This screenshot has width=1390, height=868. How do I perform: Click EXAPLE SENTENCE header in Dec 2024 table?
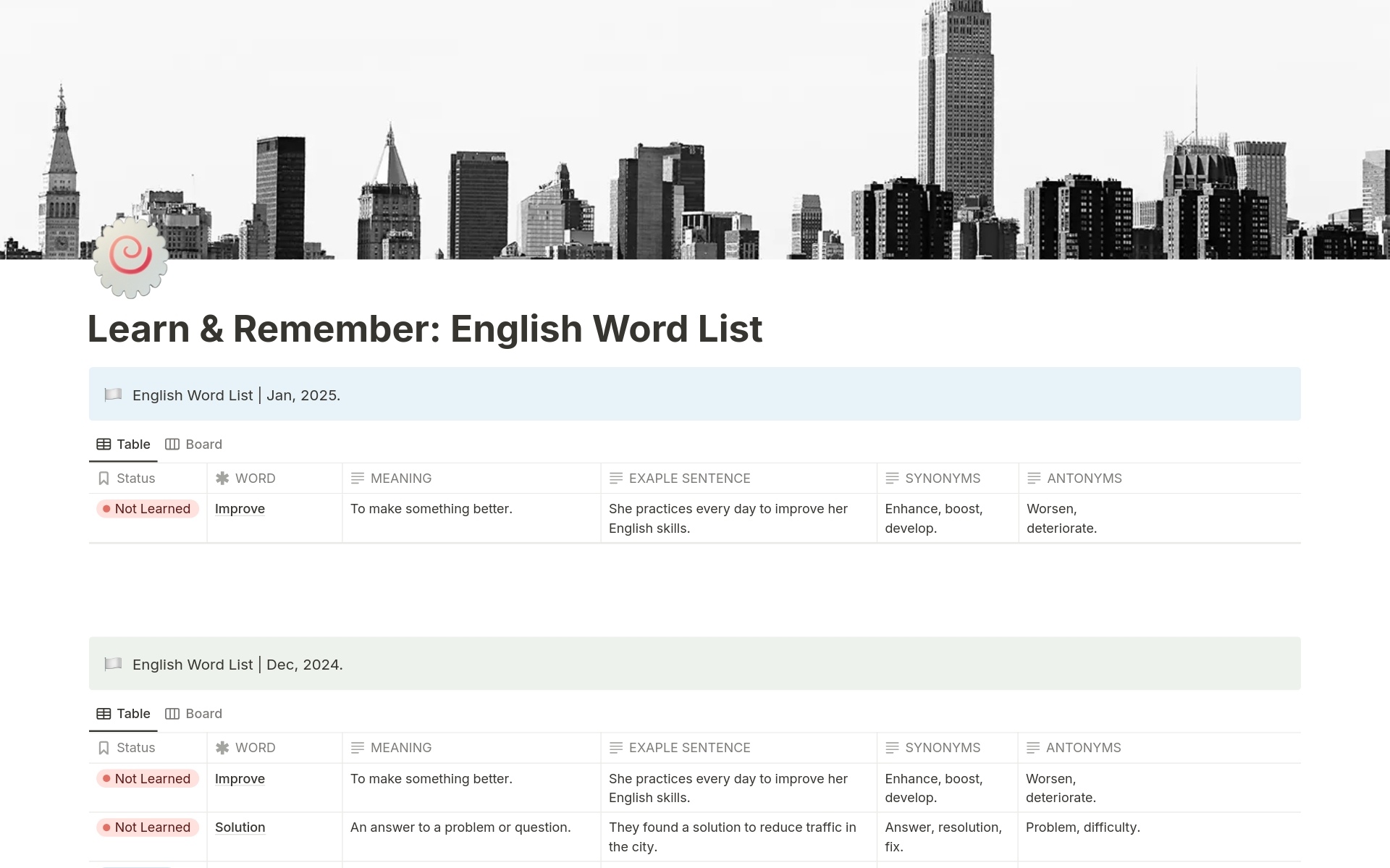coord(738,747)
